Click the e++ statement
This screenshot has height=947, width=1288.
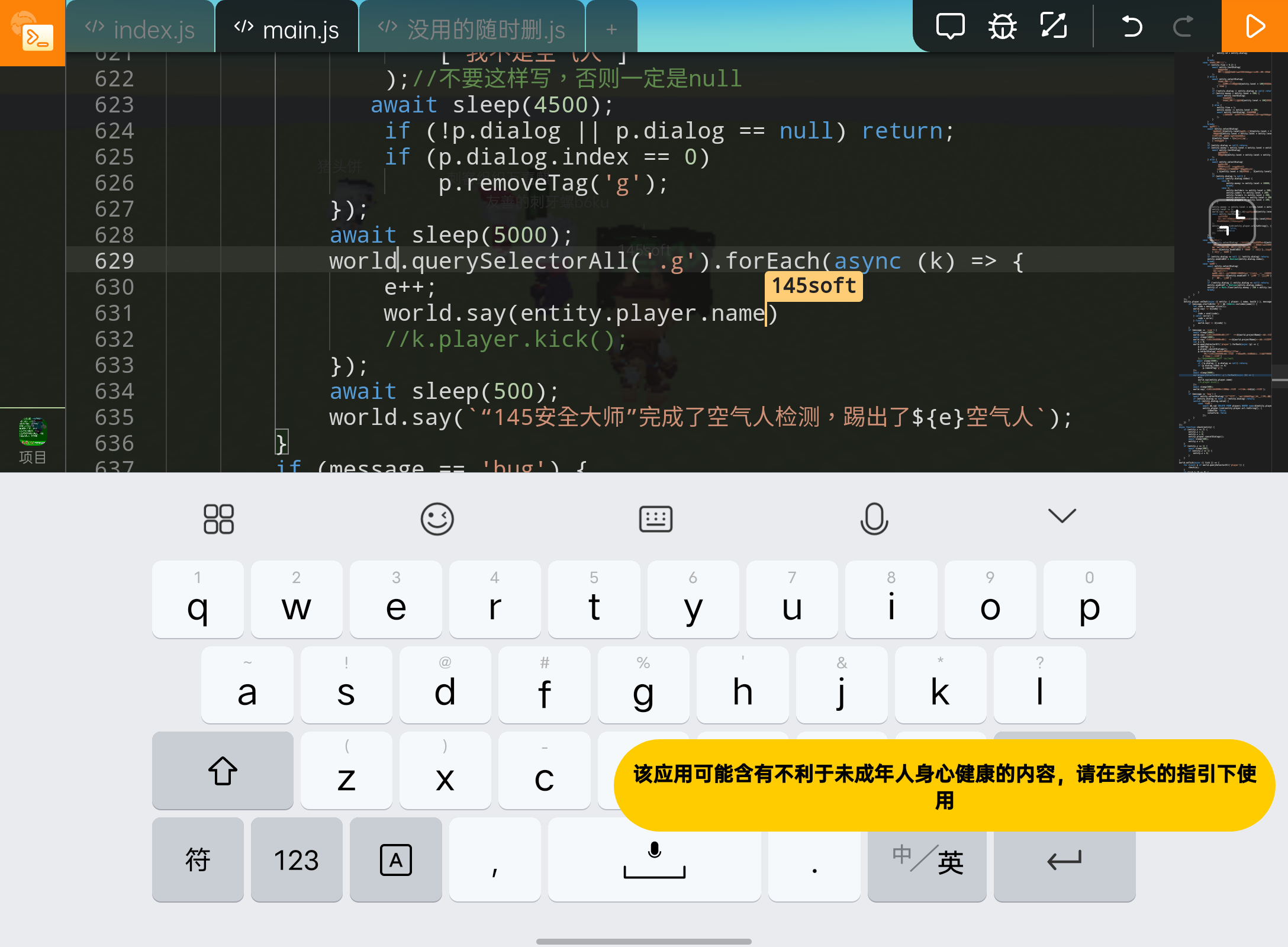click(410, 287)
